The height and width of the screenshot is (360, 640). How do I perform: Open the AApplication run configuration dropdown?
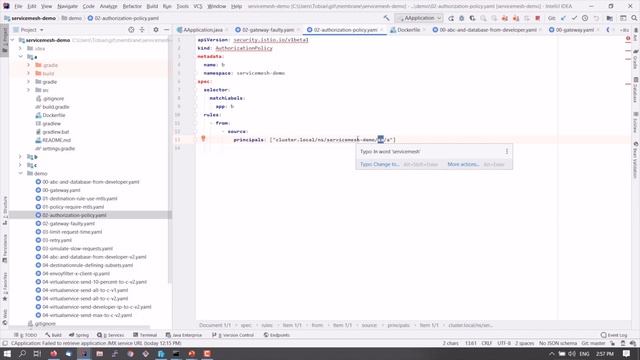[x=418, y=18]
